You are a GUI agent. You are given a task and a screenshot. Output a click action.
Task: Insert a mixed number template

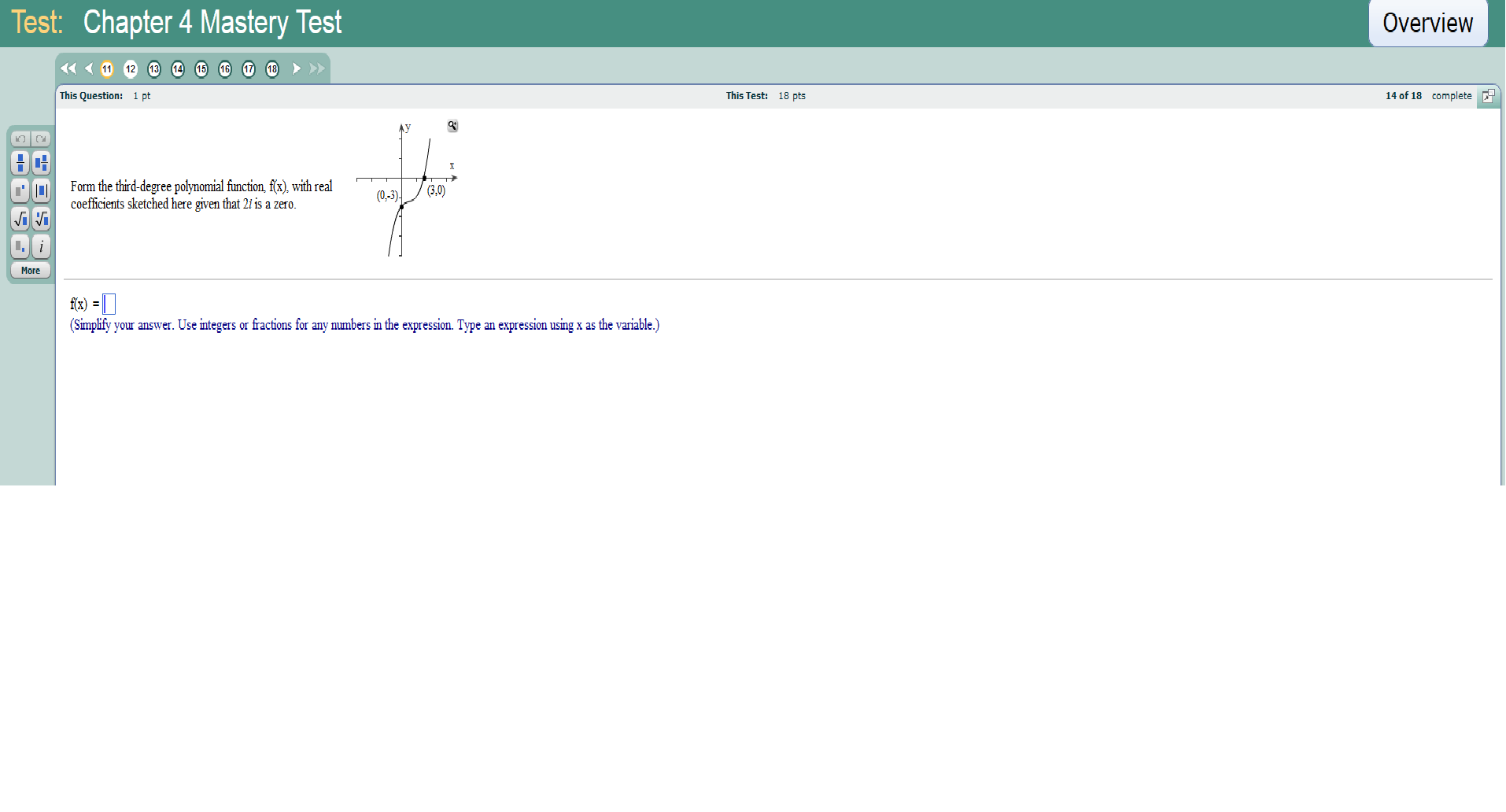click(41, 163)
